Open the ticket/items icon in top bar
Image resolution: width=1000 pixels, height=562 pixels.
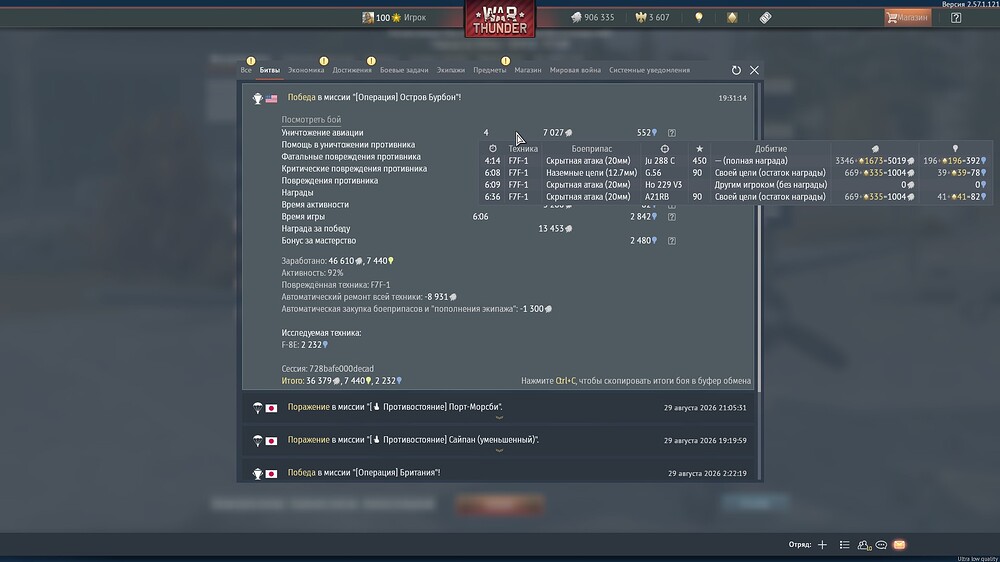click(x=765, y=17)
